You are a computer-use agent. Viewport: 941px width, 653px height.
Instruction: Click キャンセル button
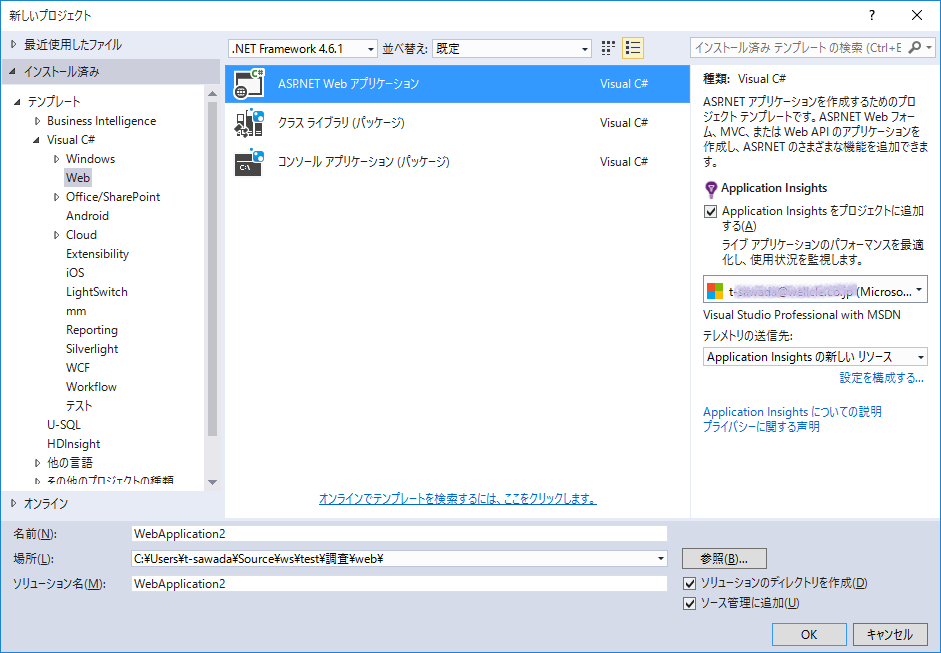[889, 634]
